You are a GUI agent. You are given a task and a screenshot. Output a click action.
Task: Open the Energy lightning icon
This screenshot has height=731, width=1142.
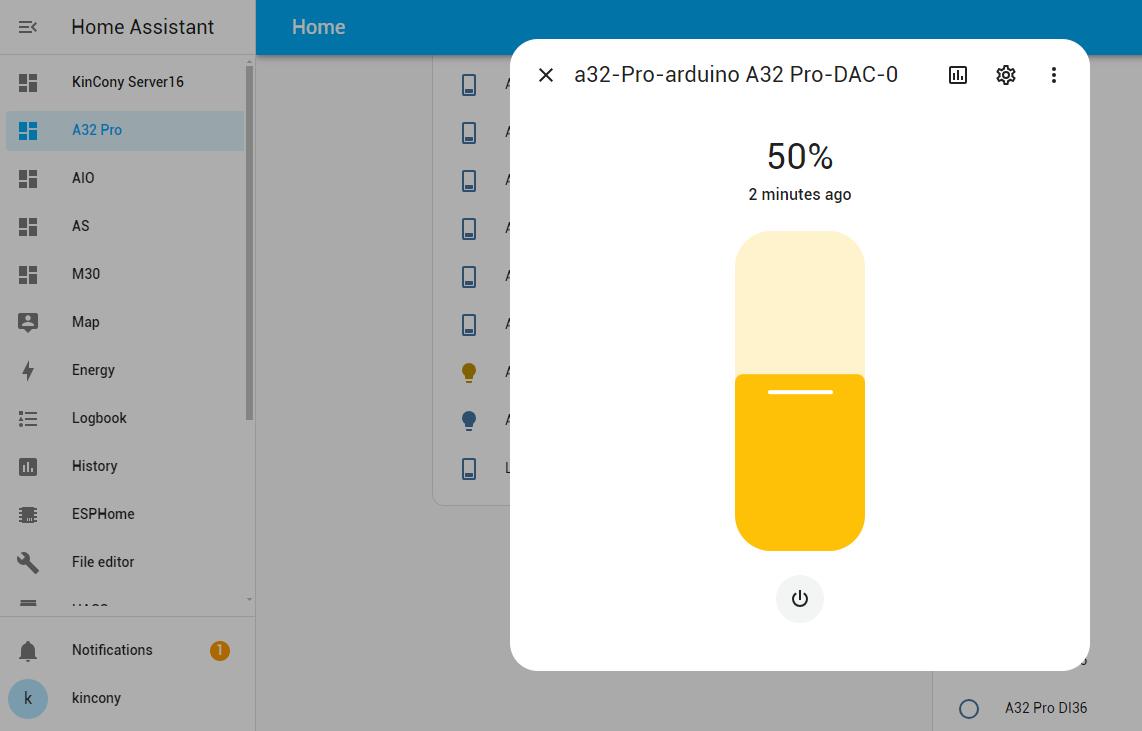click(28, 370)
